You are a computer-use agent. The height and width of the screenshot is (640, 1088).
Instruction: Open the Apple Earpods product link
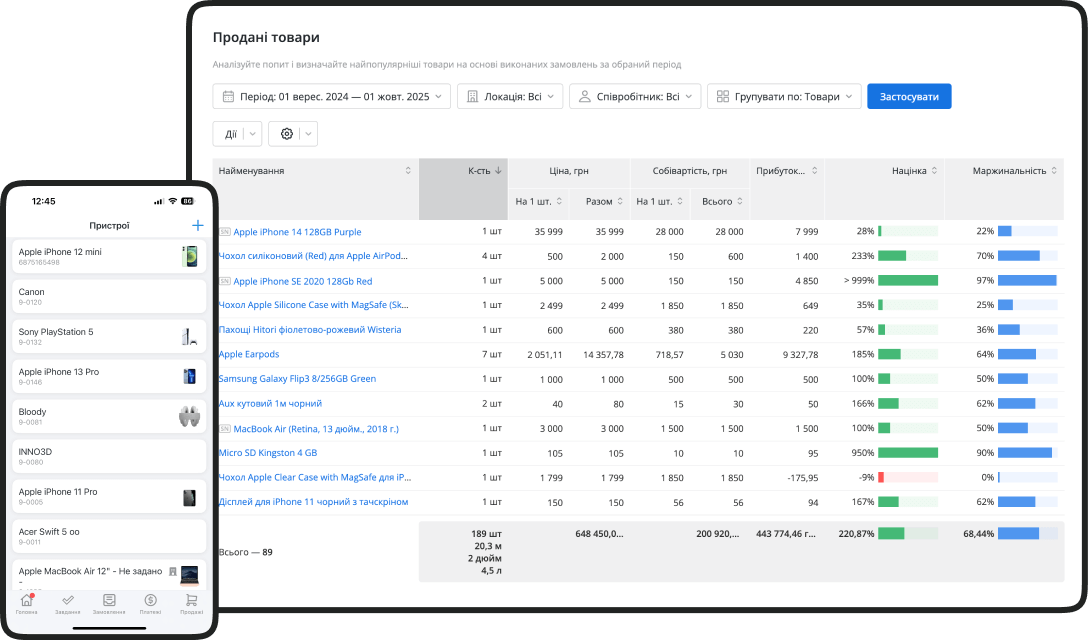(249, 354)
